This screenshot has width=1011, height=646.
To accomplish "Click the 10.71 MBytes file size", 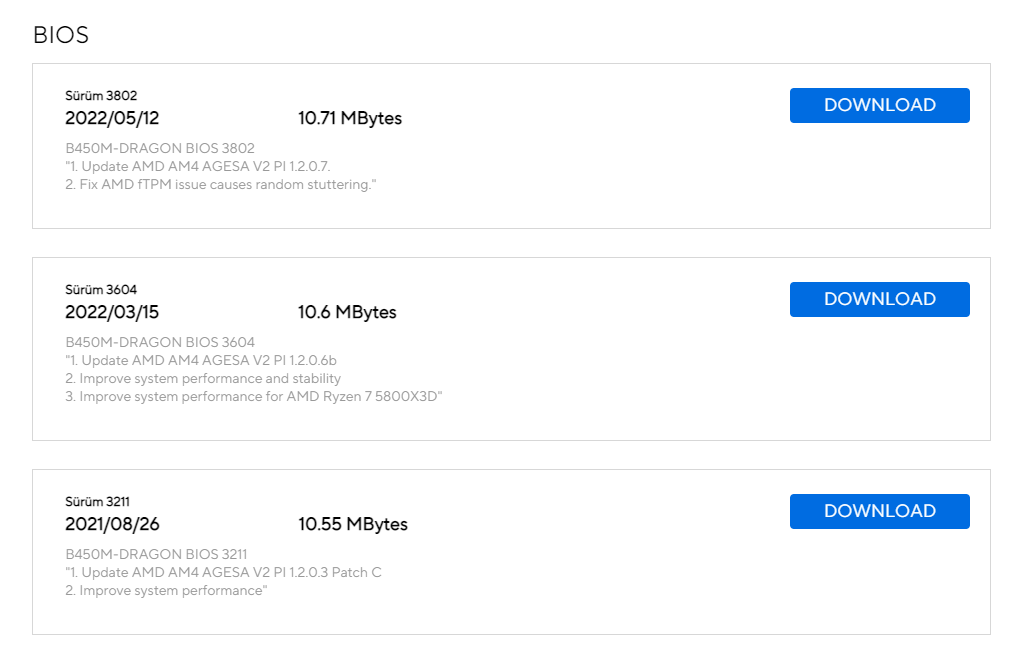I will (350, 118).
